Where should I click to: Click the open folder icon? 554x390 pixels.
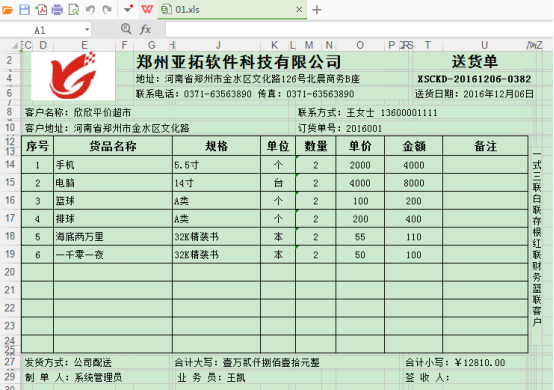7,10
